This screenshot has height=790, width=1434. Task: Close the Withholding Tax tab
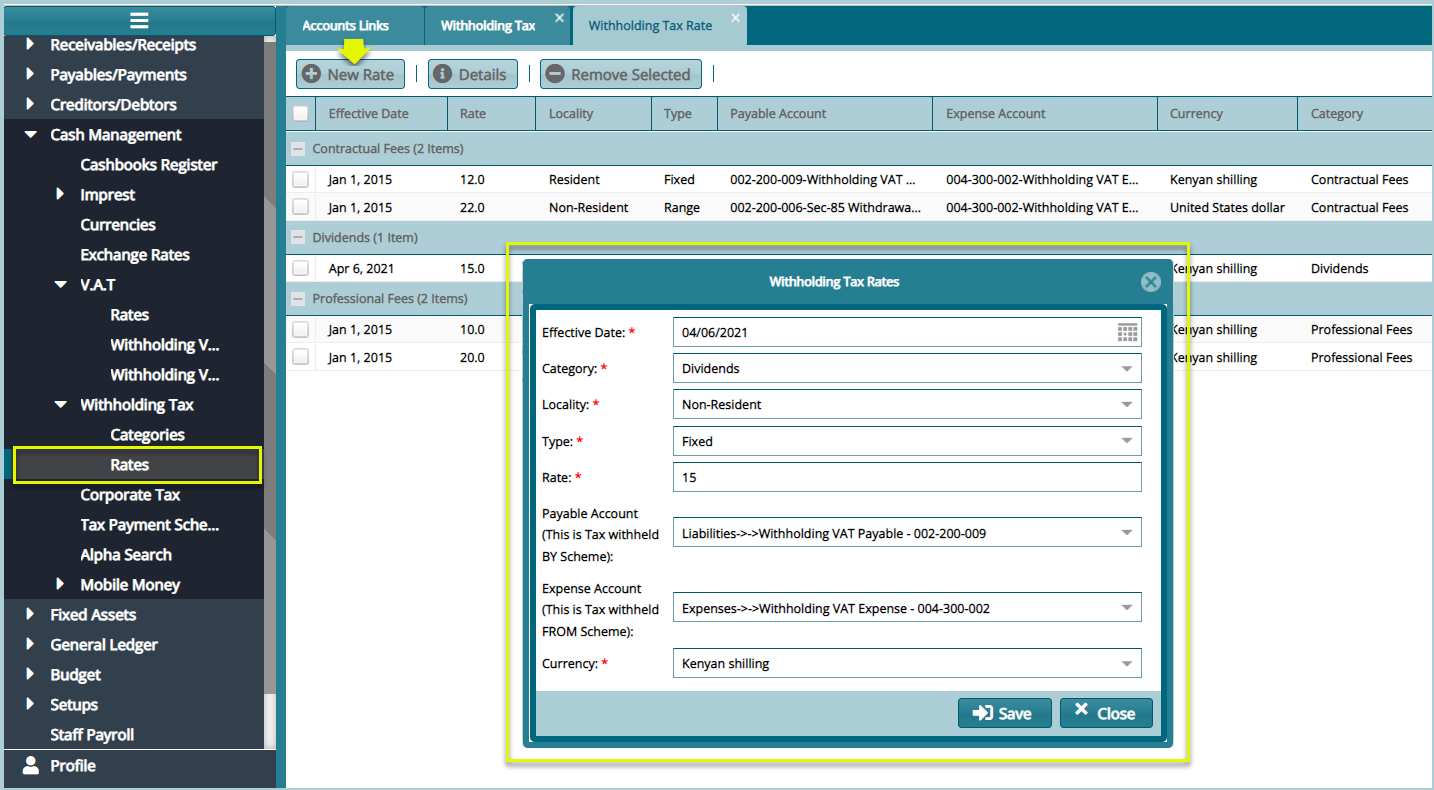click(559, 18)
